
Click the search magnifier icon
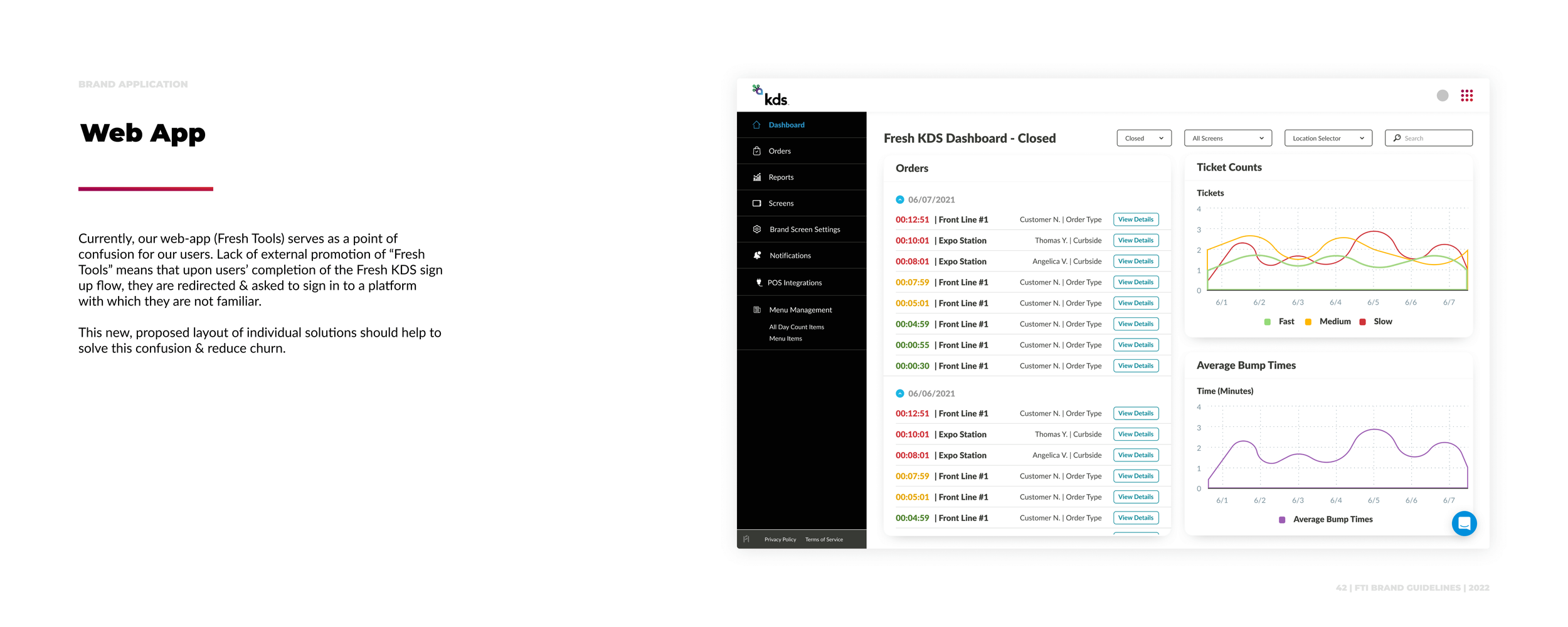pos(1397,138)
